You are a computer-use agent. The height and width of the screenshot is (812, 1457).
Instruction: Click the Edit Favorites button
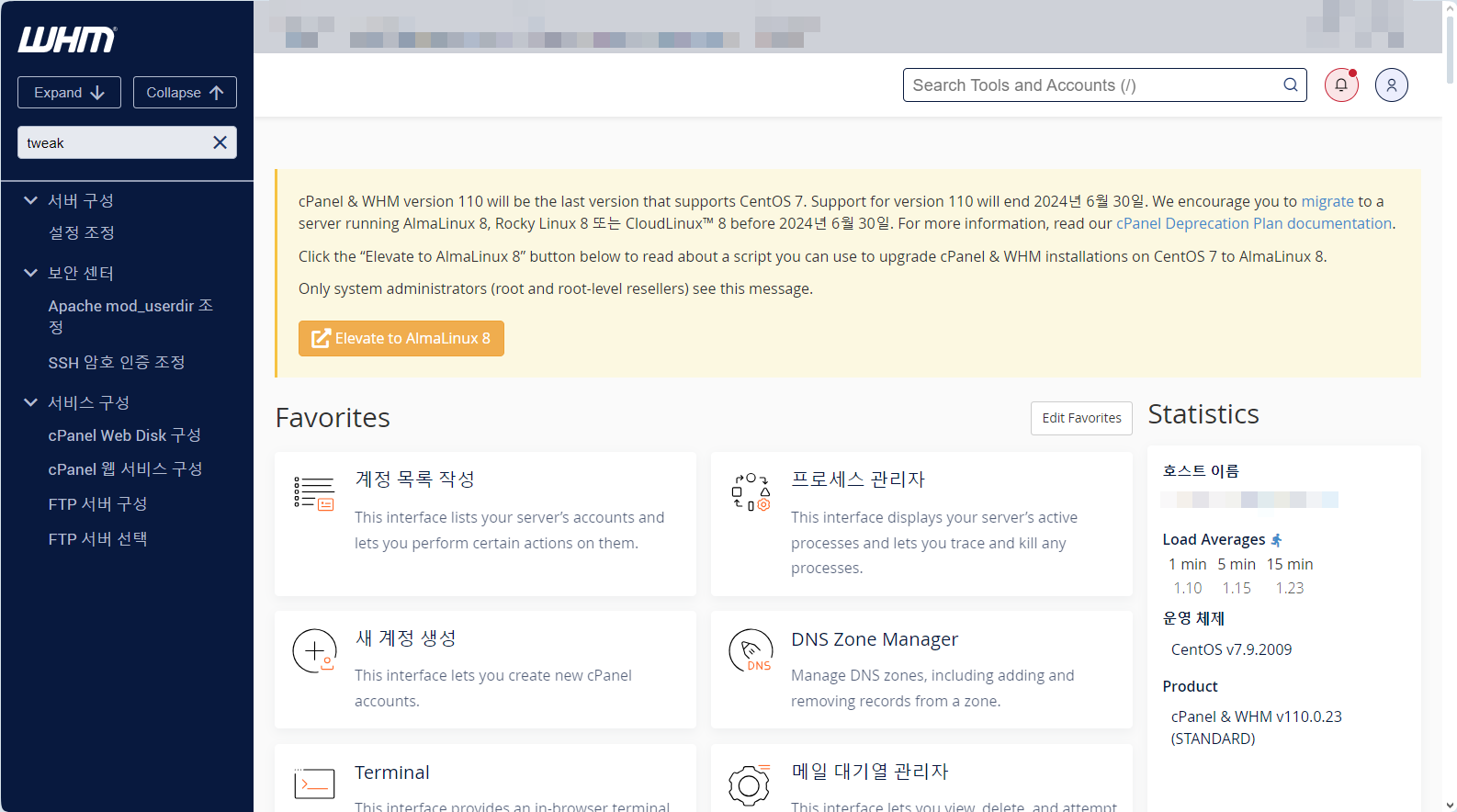[1081, 418]
